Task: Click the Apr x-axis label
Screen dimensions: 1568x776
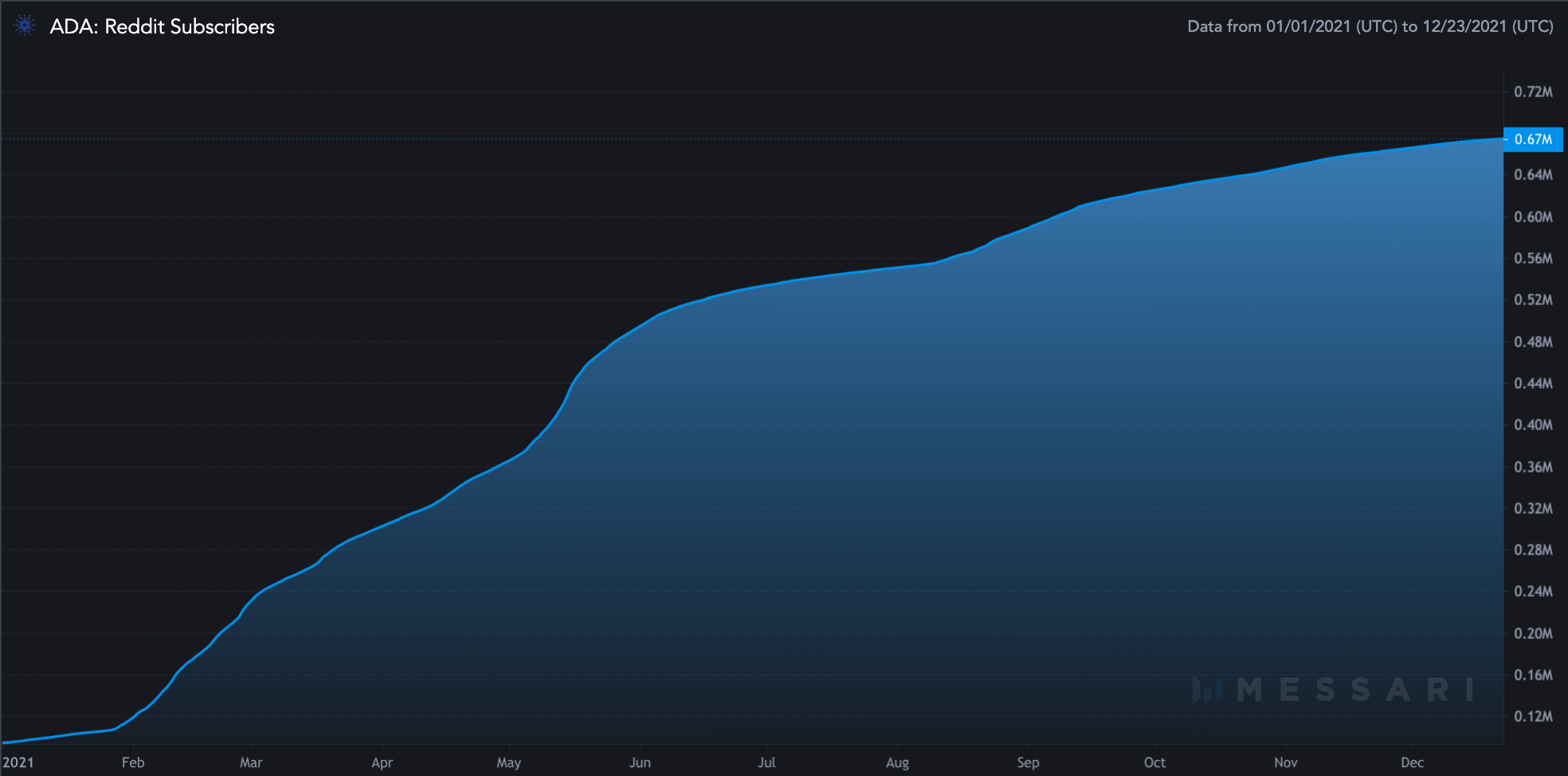Action: [382, 762]
